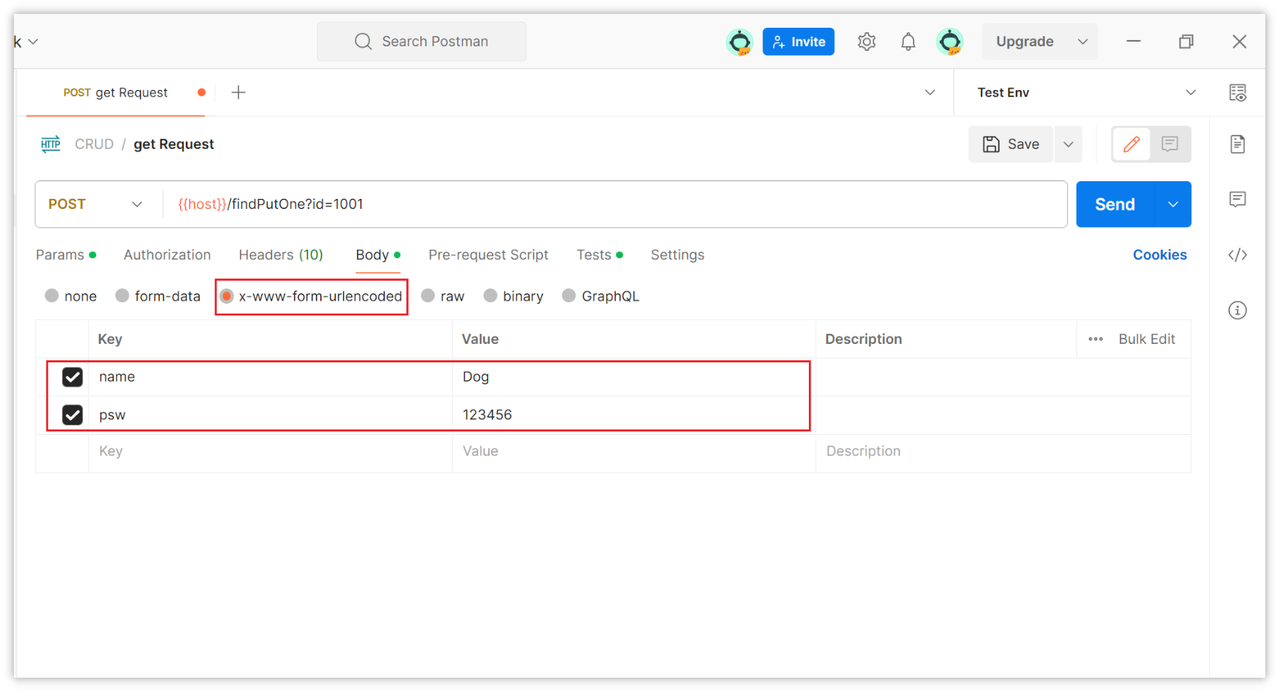The height and width of the screenshot is (697, 1280).
Task: Click the Save button
Action: [x=1011, y=145]
